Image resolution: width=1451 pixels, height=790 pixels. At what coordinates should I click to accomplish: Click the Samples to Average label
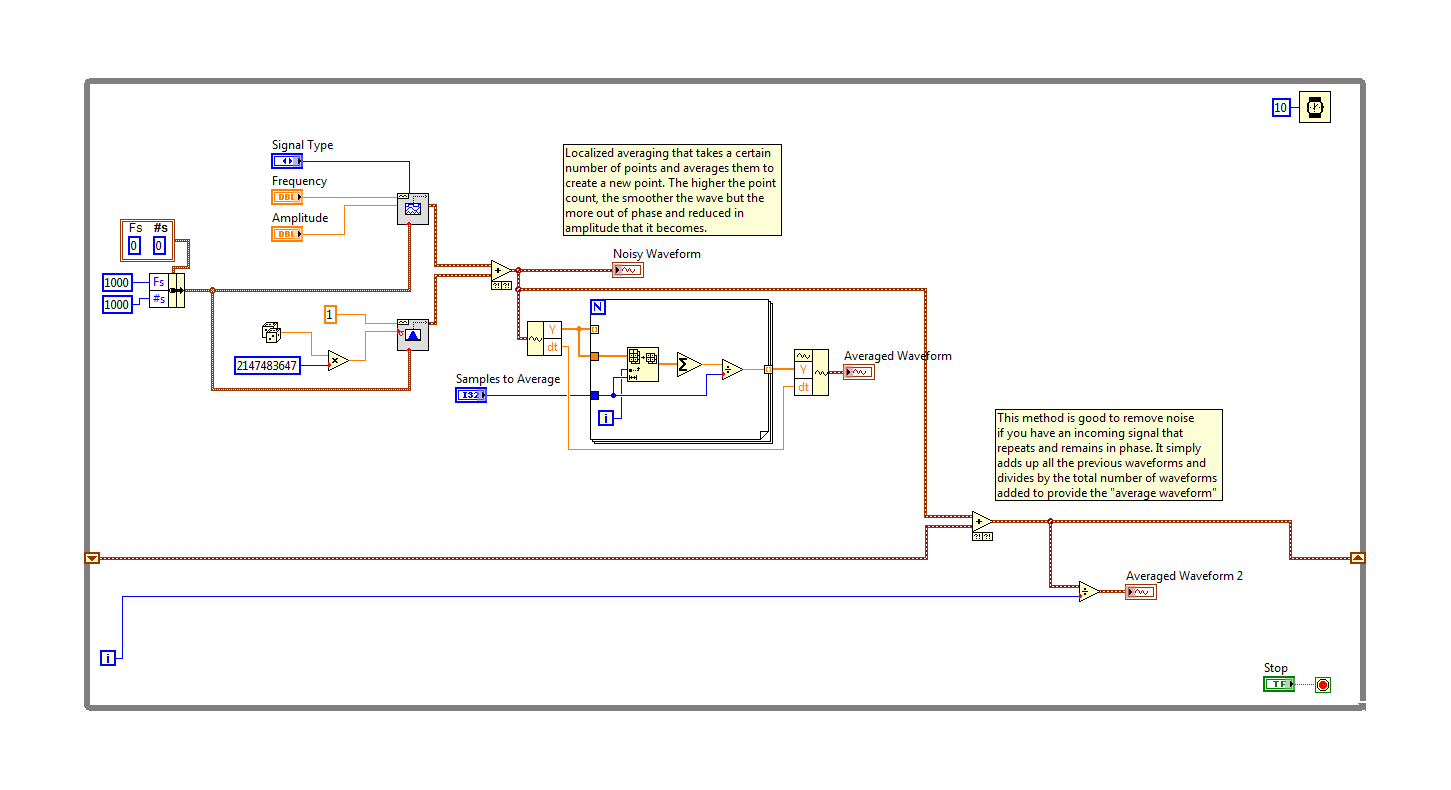tap(508, 379)
